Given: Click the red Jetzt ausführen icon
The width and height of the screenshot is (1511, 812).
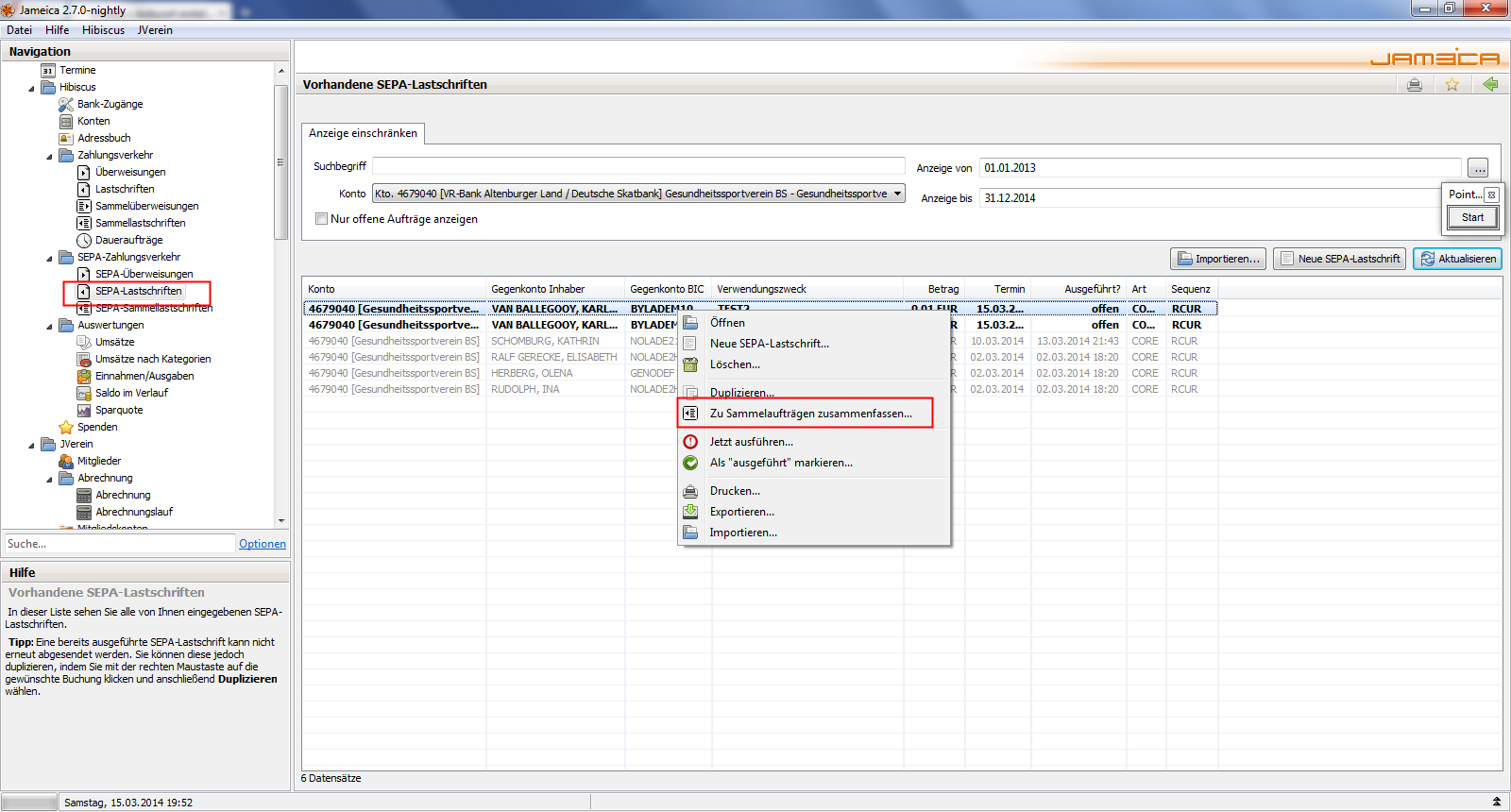Looking at the screenshot, I should pos(690,442).
